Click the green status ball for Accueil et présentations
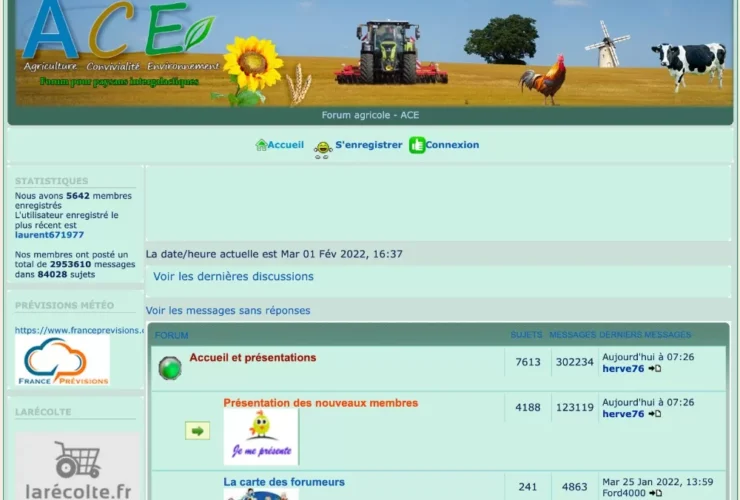The height and width of the screenshot is (500, 740). pyautogui.click(x=170, y=368)
